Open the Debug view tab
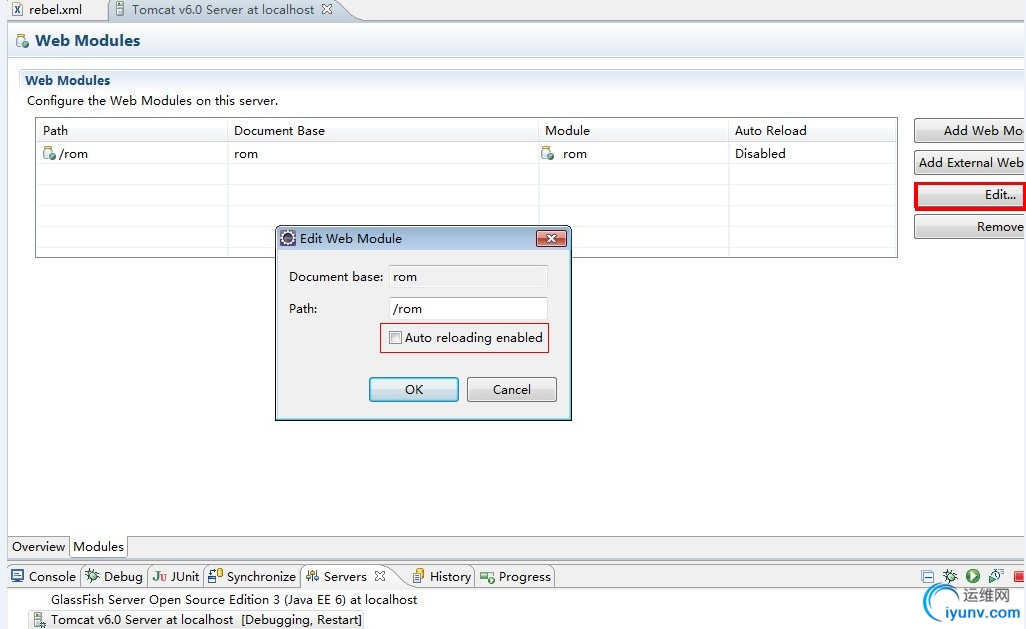1026x629 pixels. coord(114,576)
